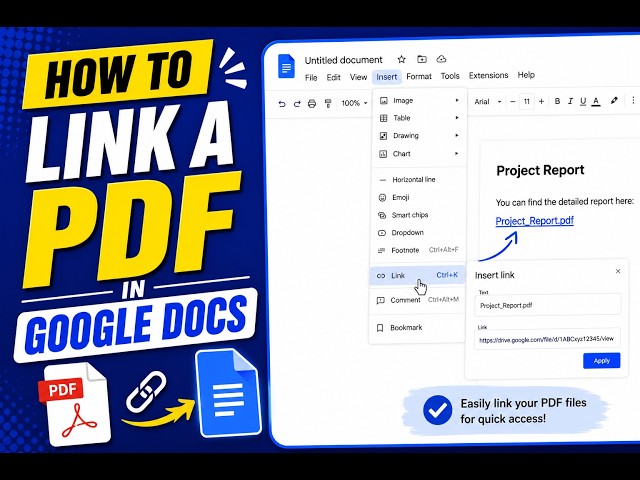Viewport: 640px width, 480px height.
Task: Click the text "You can find the detailed report here:"
Action: point(564,202)
